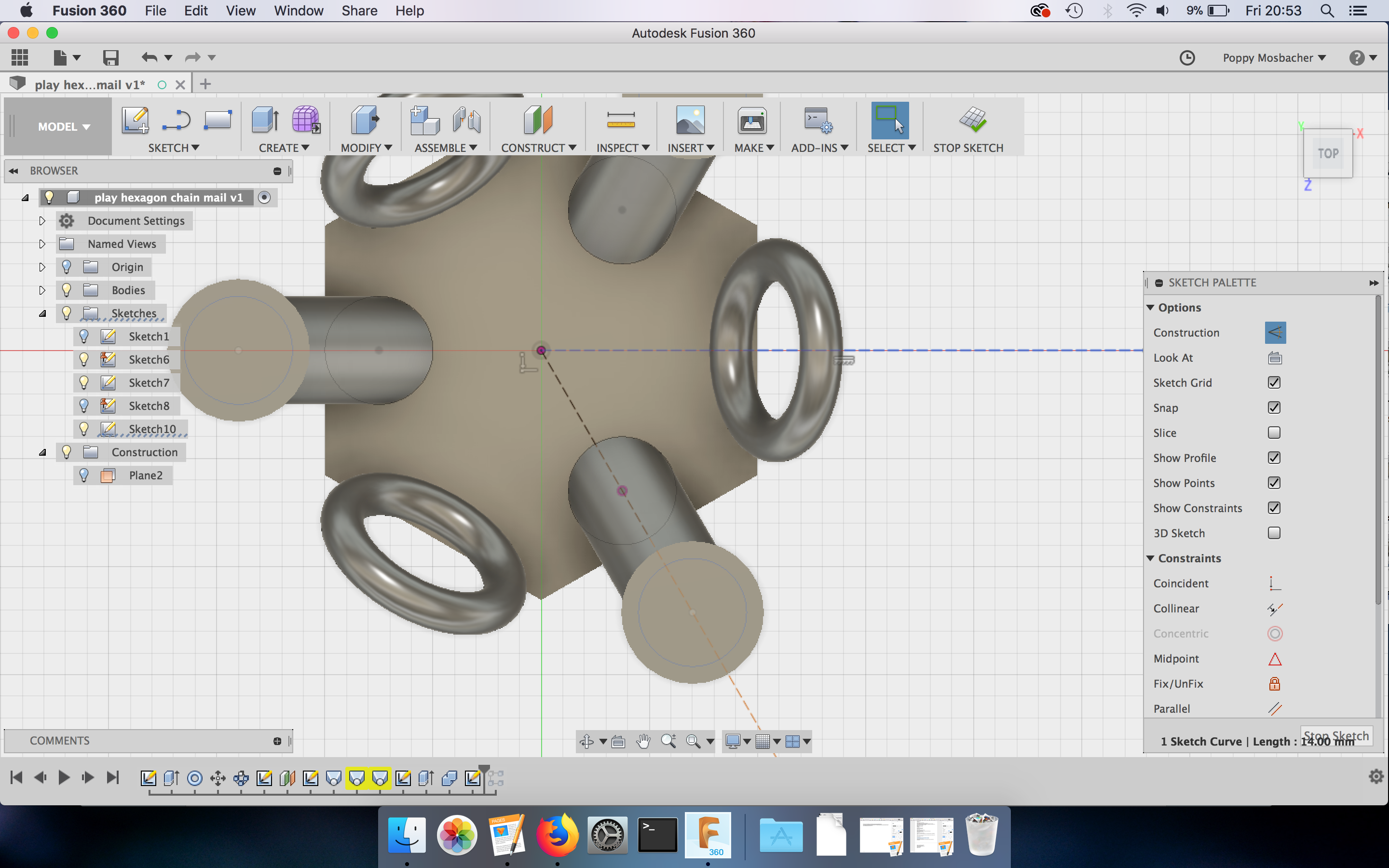Viewport: 1389px width, 868px height.
Task: Click the Fix/UnFix lock icon
Action: (x=1274, y=684)
